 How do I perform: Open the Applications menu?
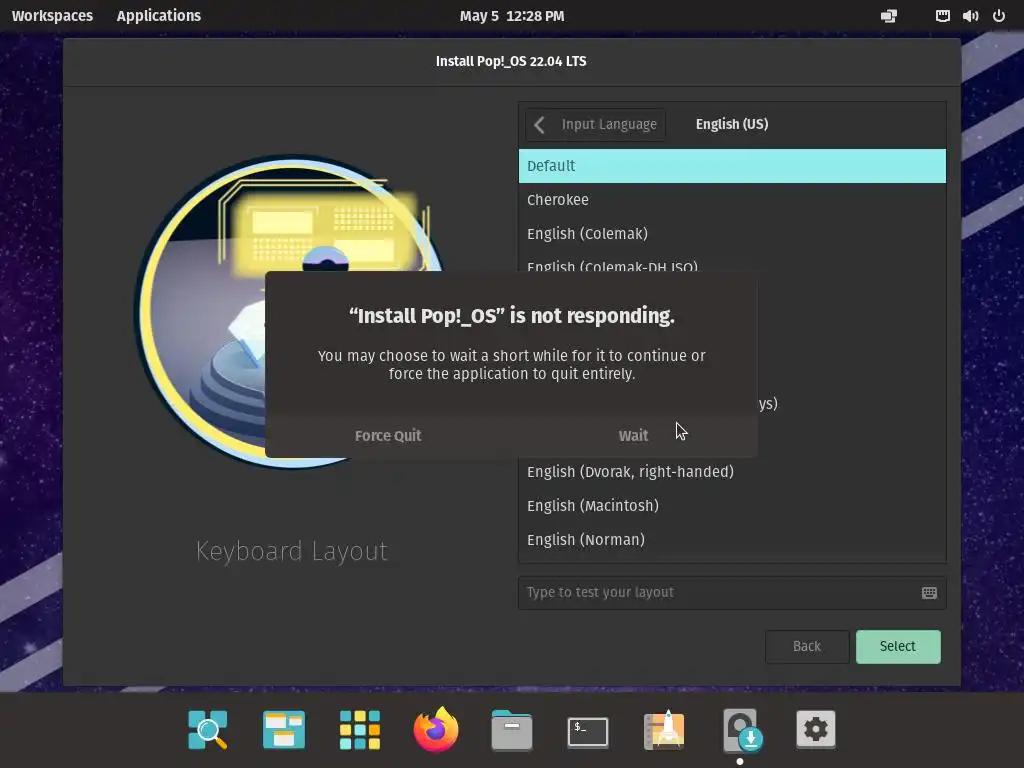pyautogui.click(x=159, y=16)
